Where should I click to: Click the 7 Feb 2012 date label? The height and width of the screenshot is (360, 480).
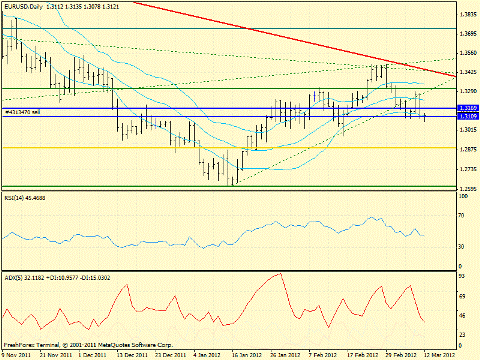click(x=323, y=355)
